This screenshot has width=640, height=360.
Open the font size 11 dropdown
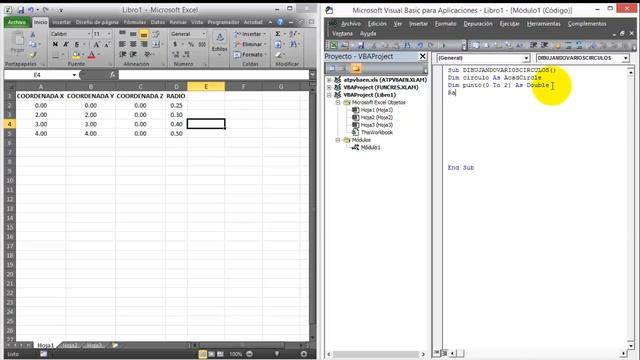(x=109, y=34)
